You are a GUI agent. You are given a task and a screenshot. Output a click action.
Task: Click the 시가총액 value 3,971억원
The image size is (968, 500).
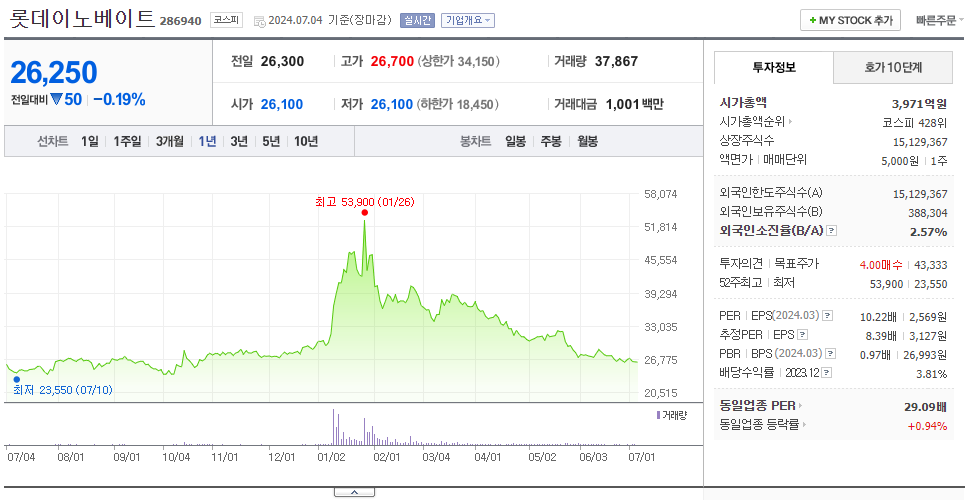(x=919, y=104)
